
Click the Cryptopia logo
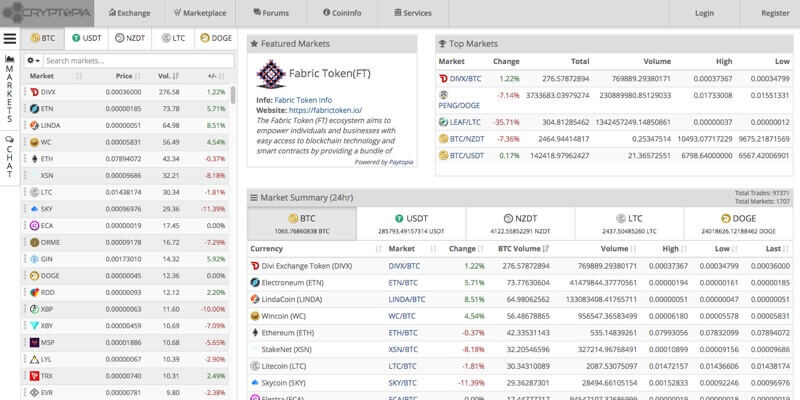(x=46, y=13)
